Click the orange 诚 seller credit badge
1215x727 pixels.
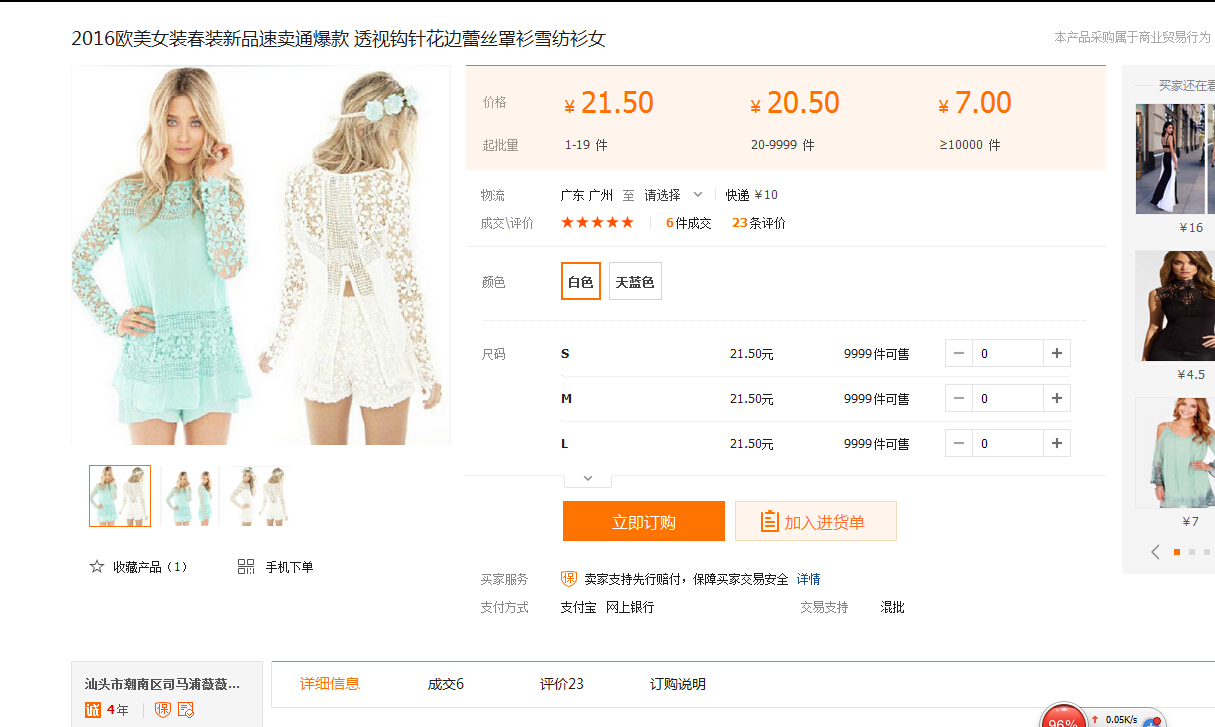pyautogui.click(x=93, y=710)
